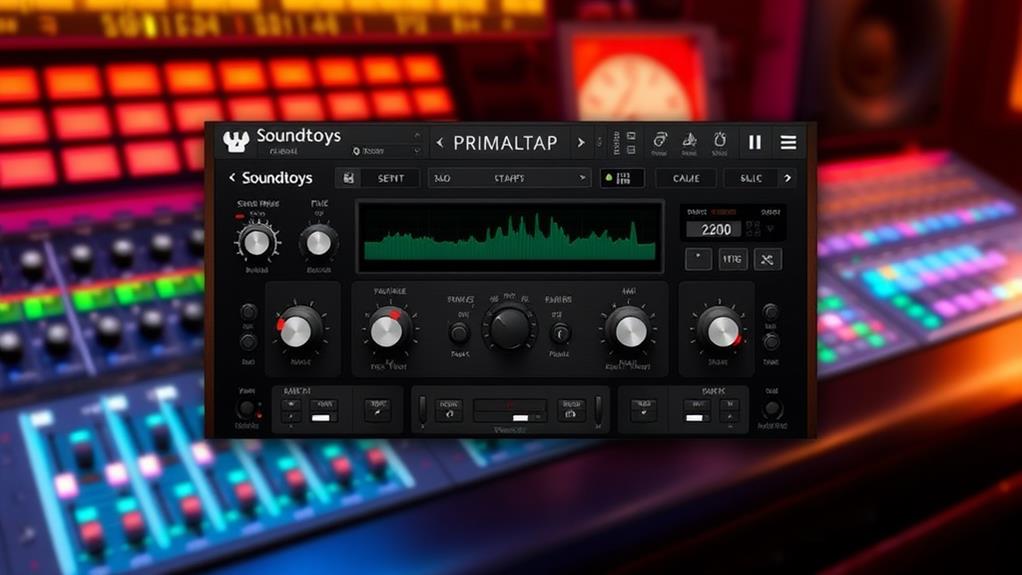Screen dimensions: 1022x575
Task: Click right chevron after the SLIC tab
Action: (x=787, y=178)
